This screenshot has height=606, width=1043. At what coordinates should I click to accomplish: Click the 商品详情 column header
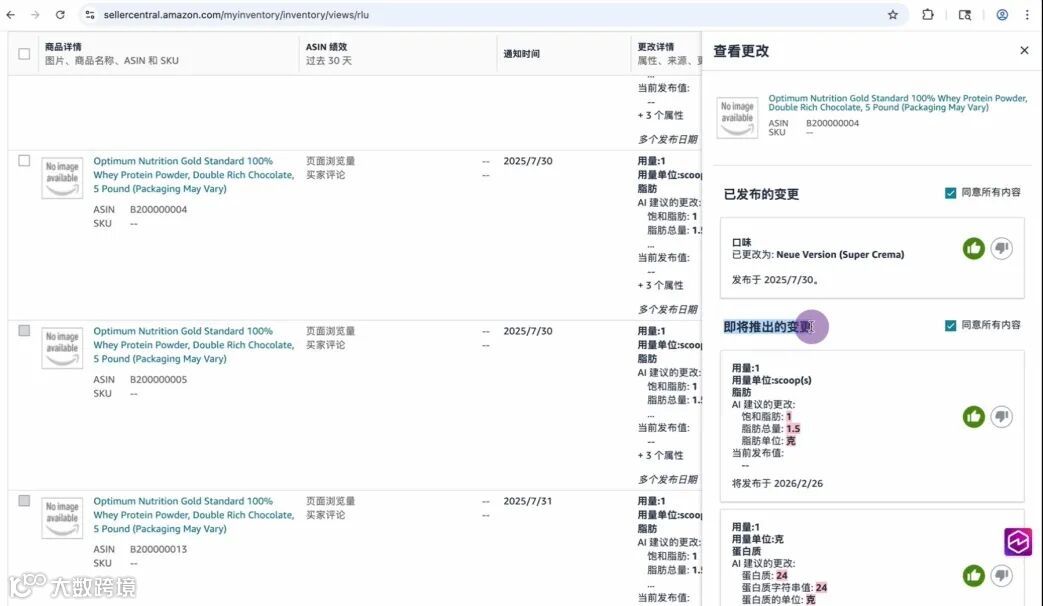coord(63,47)
